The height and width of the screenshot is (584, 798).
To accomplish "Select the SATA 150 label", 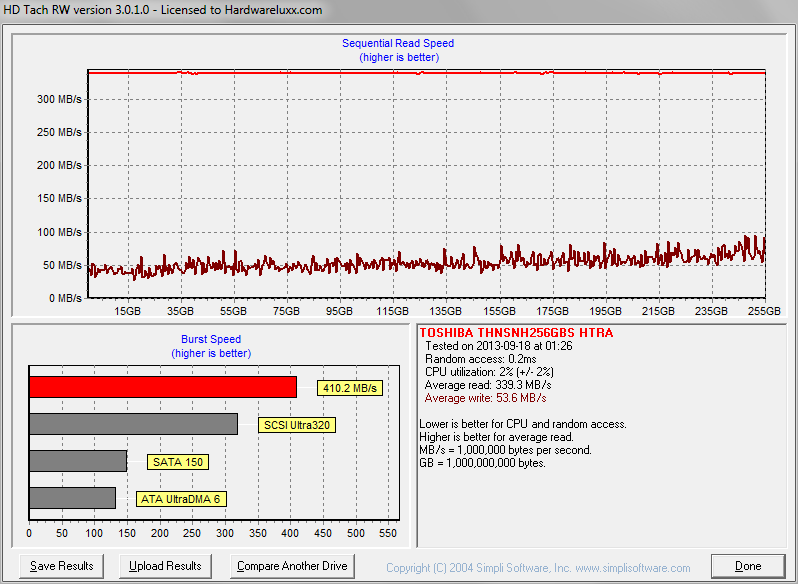I will pos(178,462).
